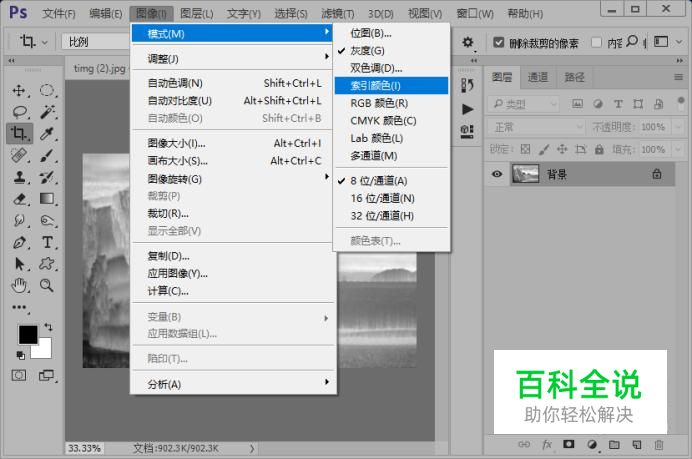Open the Filter menu
This screenshot has height=459, width=692.
[x=338, y=14]
